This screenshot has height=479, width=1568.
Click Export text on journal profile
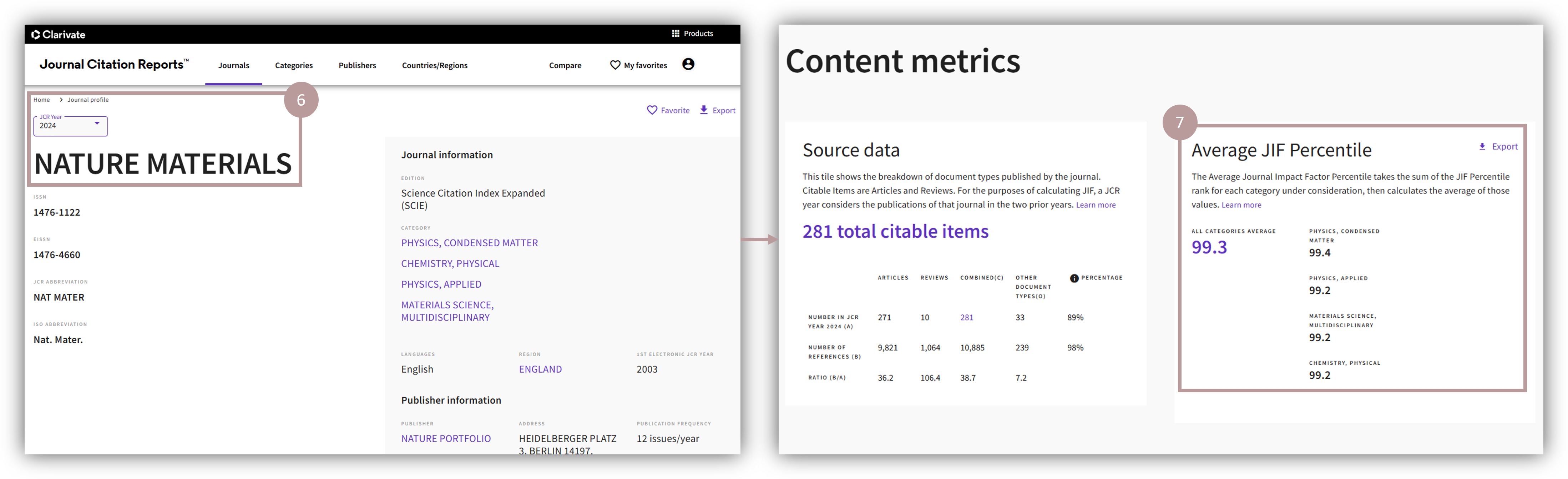pos(724,110)
